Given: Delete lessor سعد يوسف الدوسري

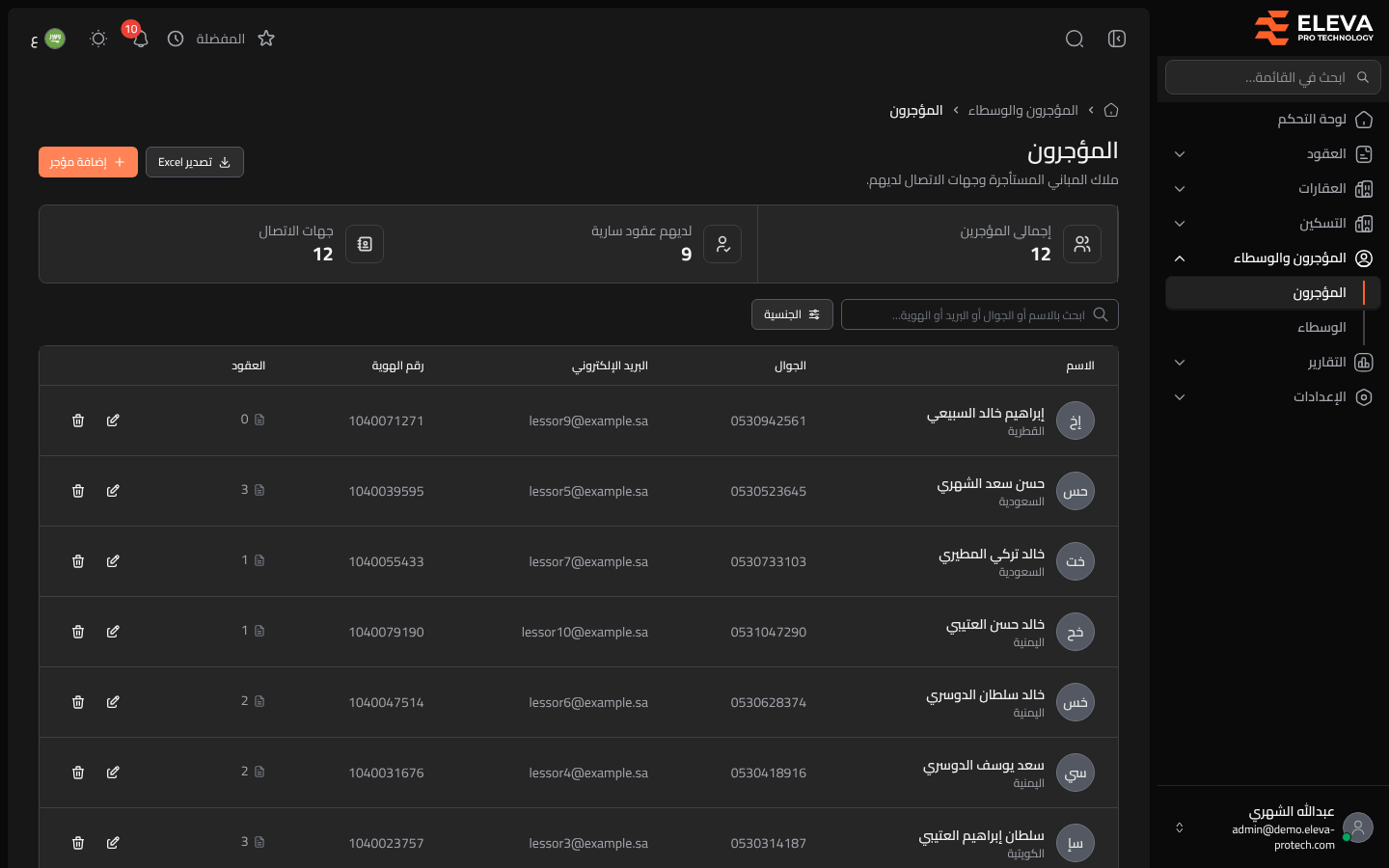Looking at the screenshot, I should tap(78, 773).
